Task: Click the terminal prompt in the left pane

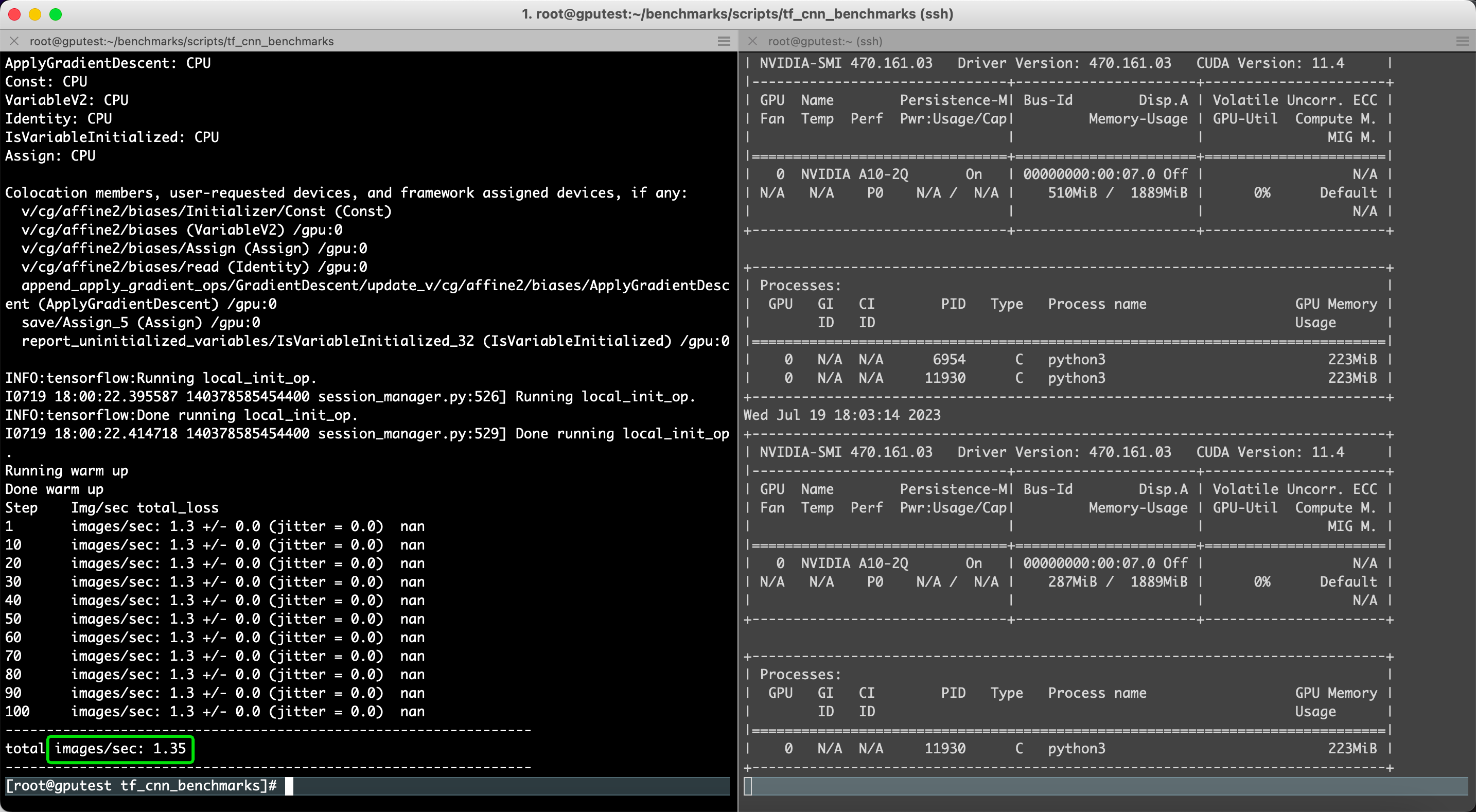Action: pyautogui.click(x=143, y=786)
